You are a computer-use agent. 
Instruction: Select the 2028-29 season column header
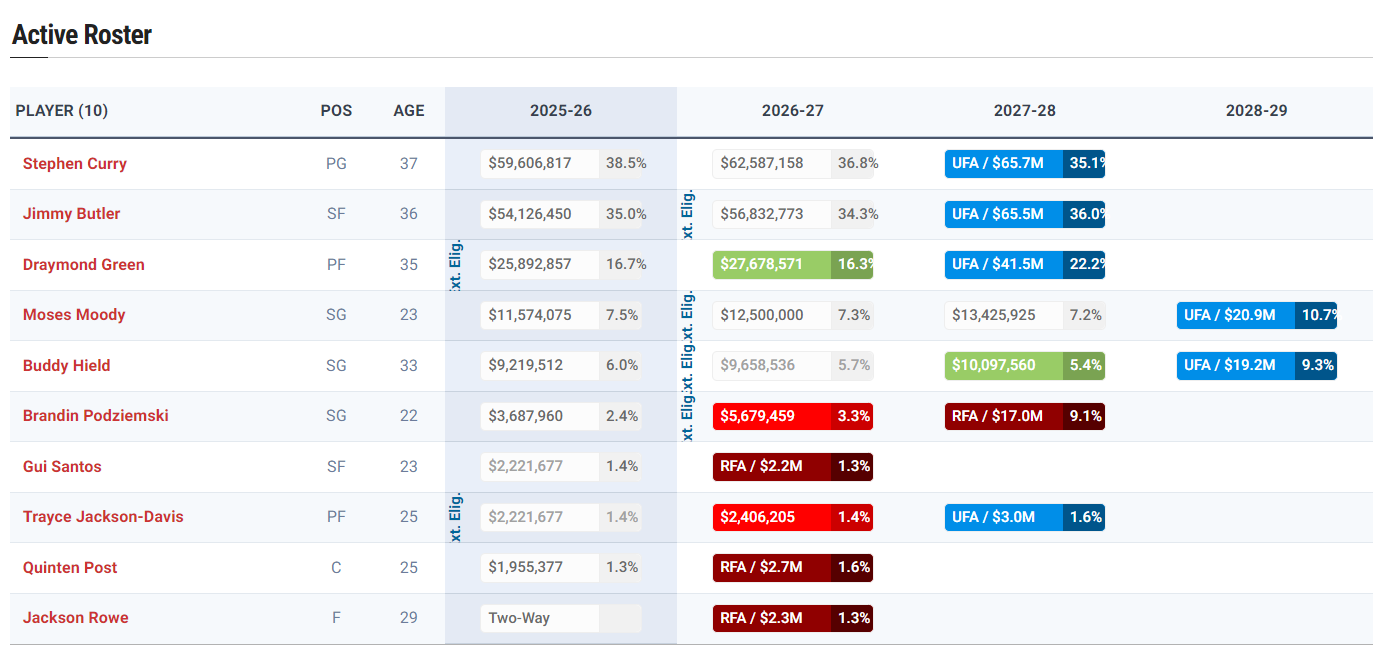pyautogui.click(x=1257, y=111)
